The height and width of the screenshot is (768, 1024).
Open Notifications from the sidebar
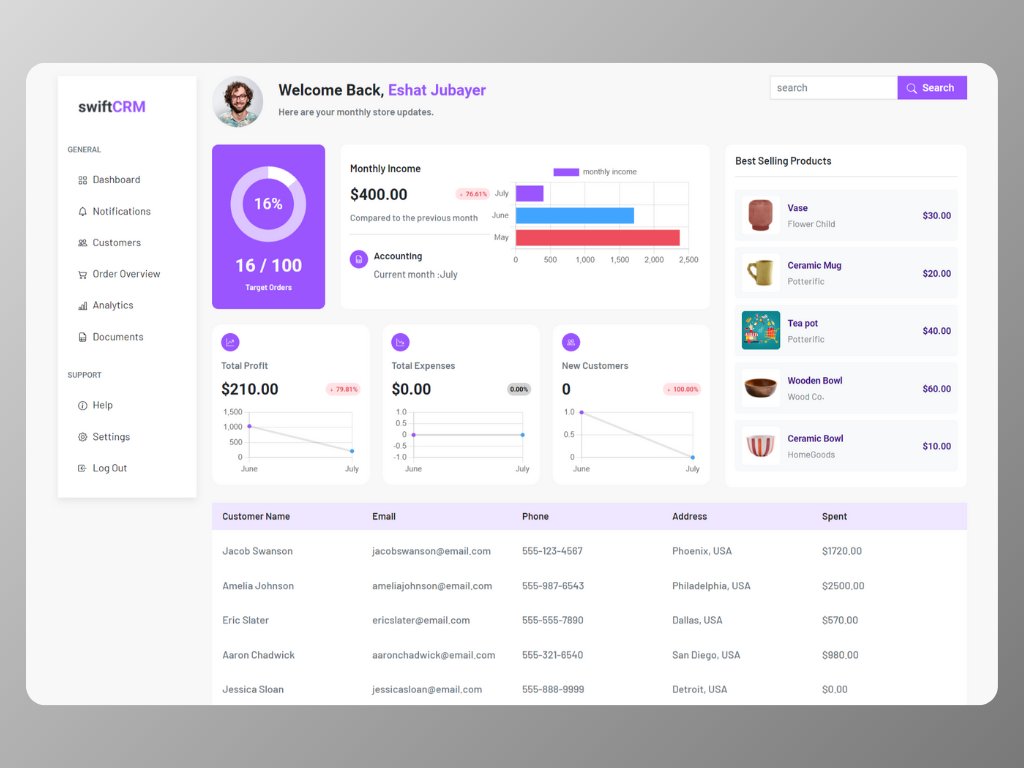[x=121, y=211]
